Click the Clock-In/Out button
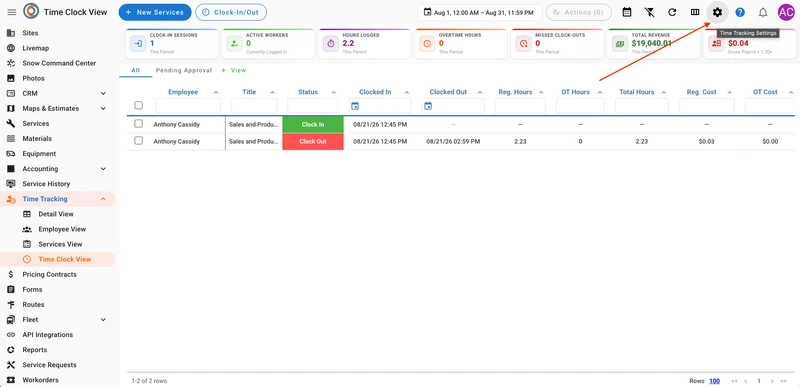 pyautogui.click(x=231, y=12)
